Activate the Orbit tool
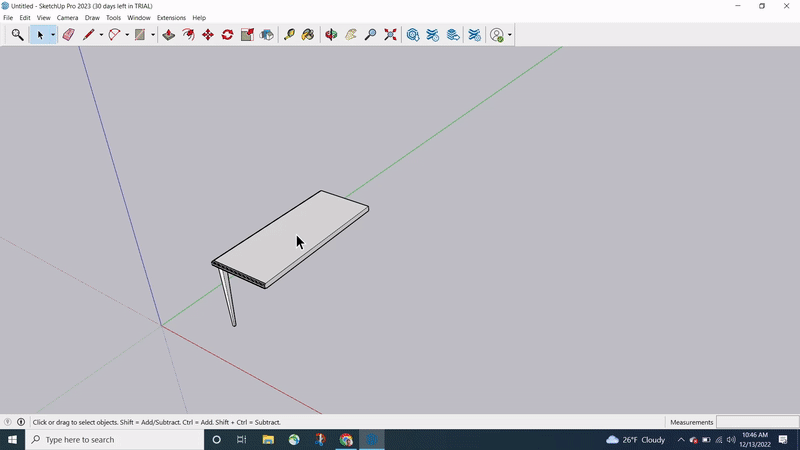Image resolution: width=800 pixels, height=450 pixels. click(331, 35)
